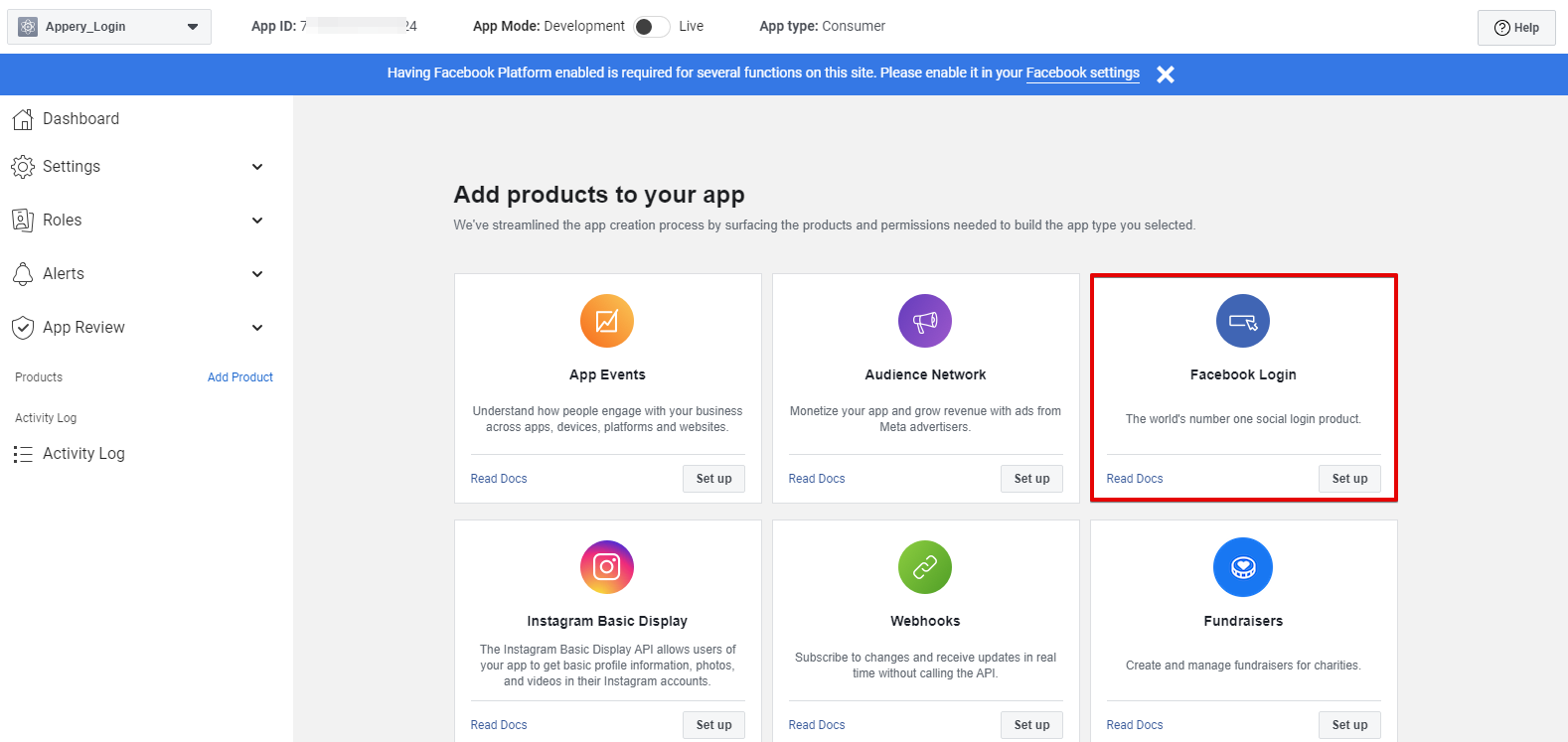Click the Facebook Login product icon

1243,321
